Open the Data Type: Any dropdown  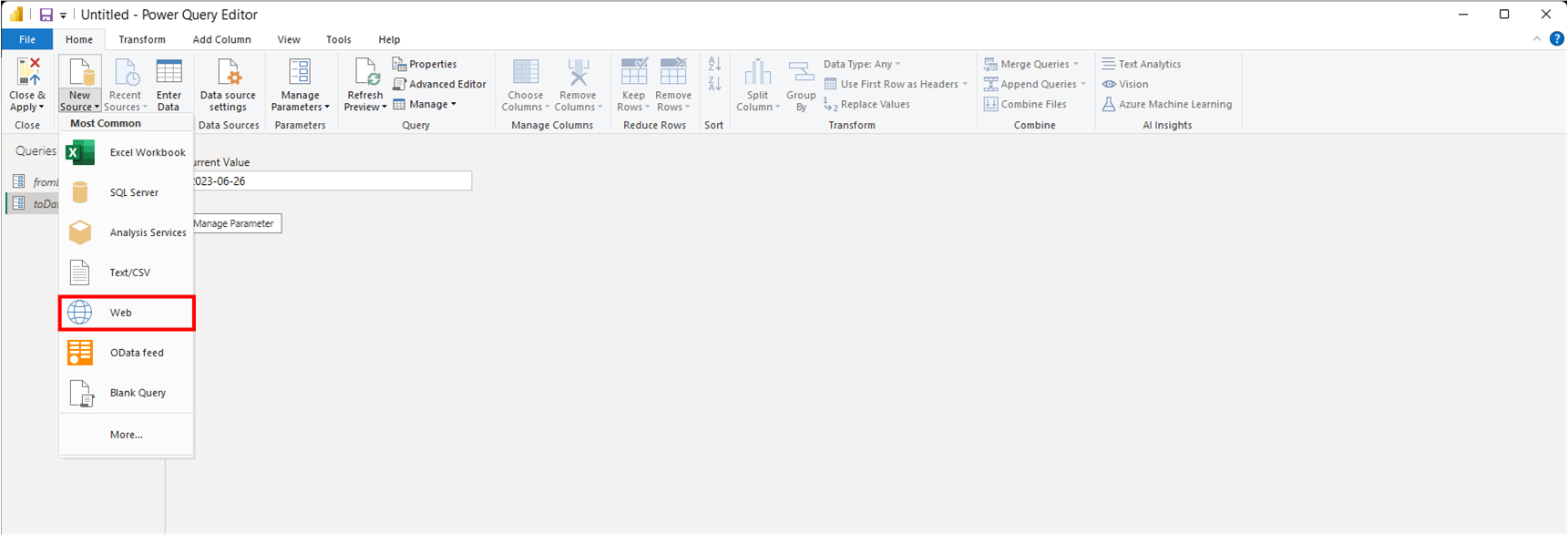pyautogui.click(x=862, y=64)
